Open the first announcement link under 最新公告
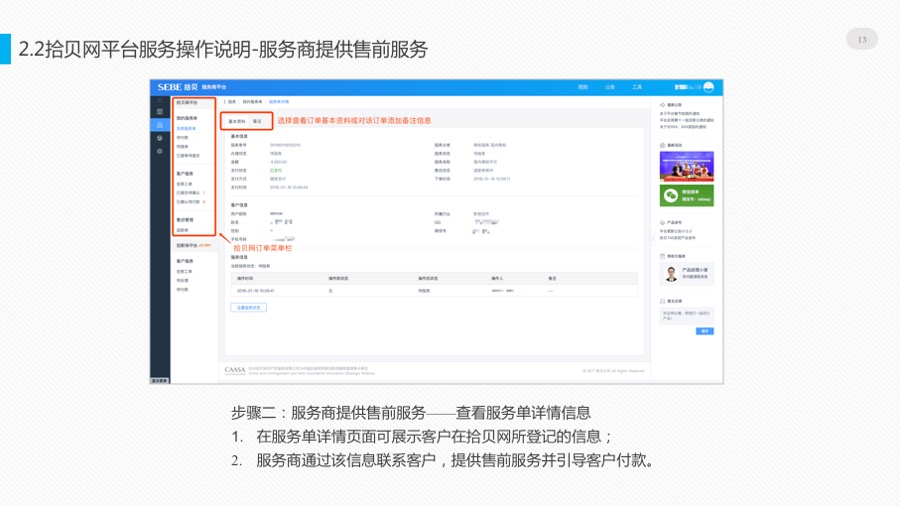The height and width of the screenshot is (506, 900). click(x=680, y=114)
